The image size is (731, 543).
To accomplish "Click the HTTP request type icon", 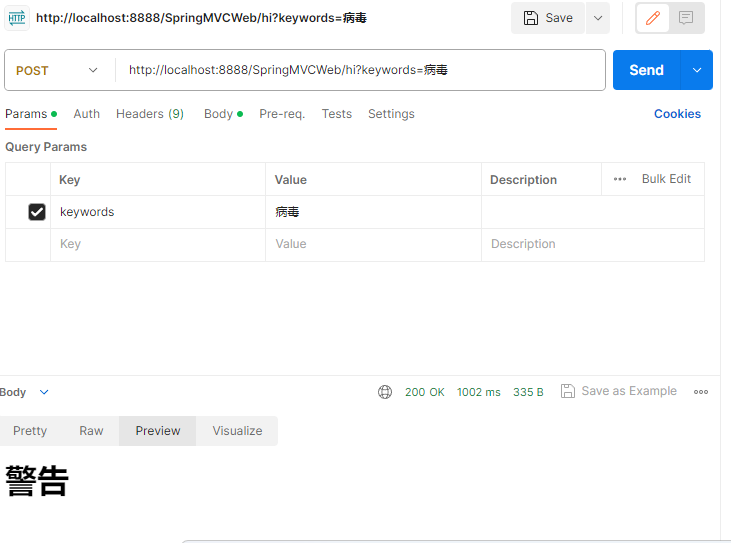I will click(17, 18).
